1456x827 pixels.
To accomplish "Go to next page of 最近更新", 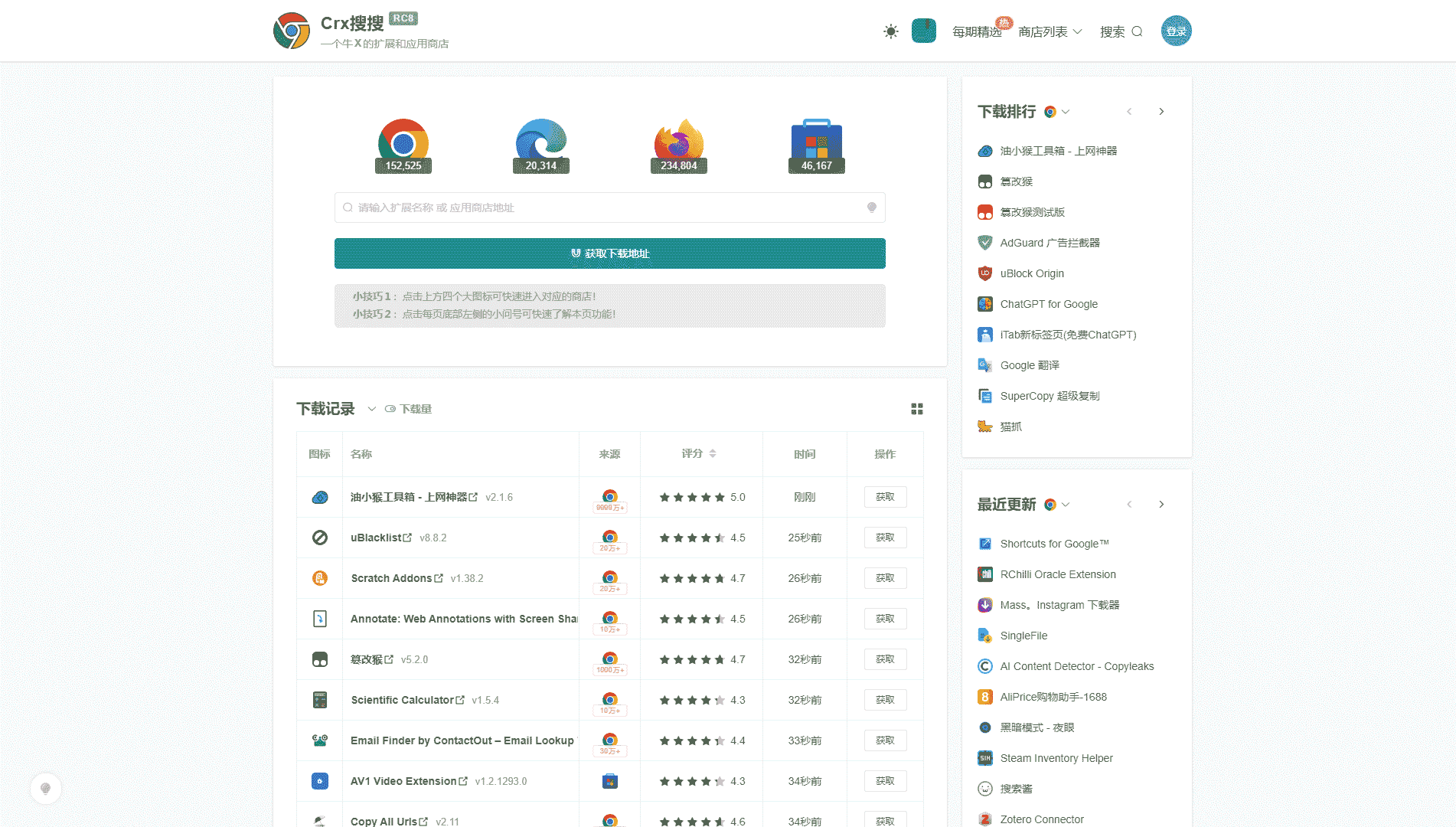I will click(1161, 505).
